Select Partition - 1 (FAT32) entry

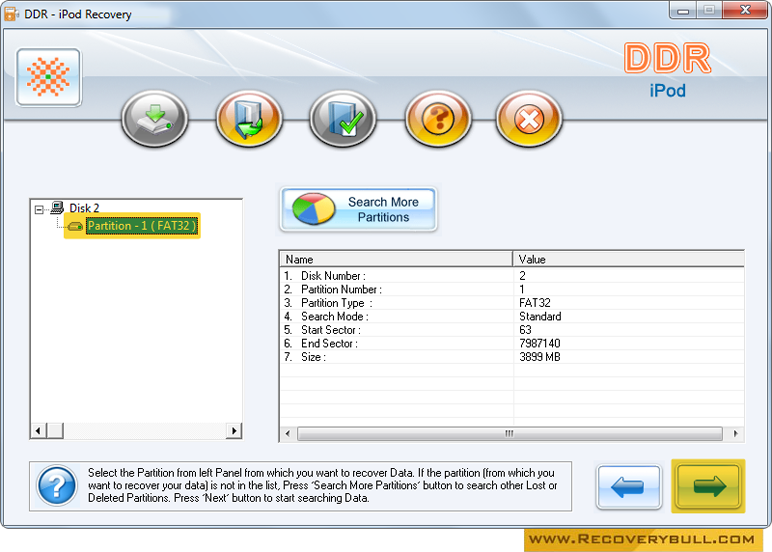pos(142,226)
